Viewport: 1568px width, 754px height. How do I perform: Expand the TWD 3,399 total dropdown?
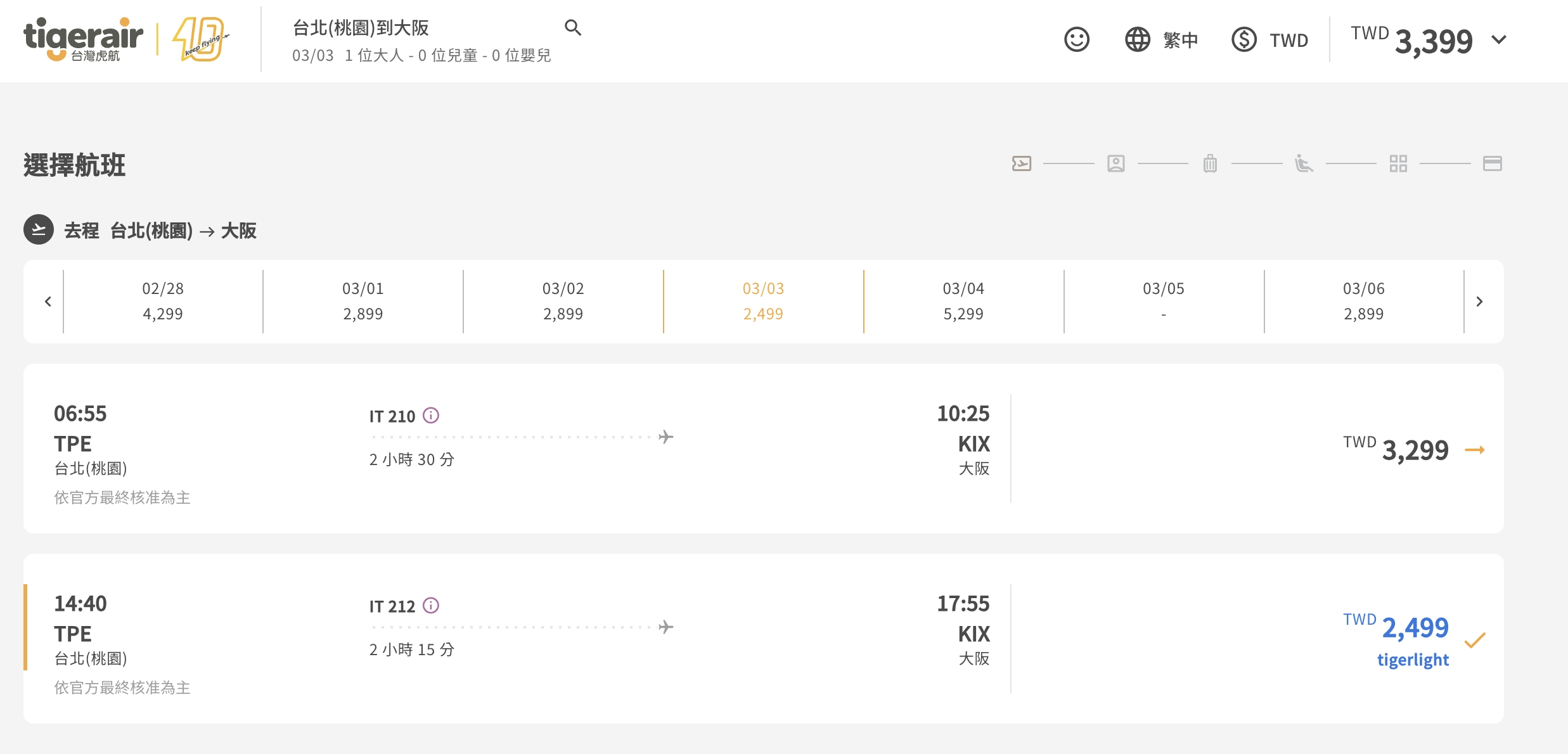[x=1499, y=40]
